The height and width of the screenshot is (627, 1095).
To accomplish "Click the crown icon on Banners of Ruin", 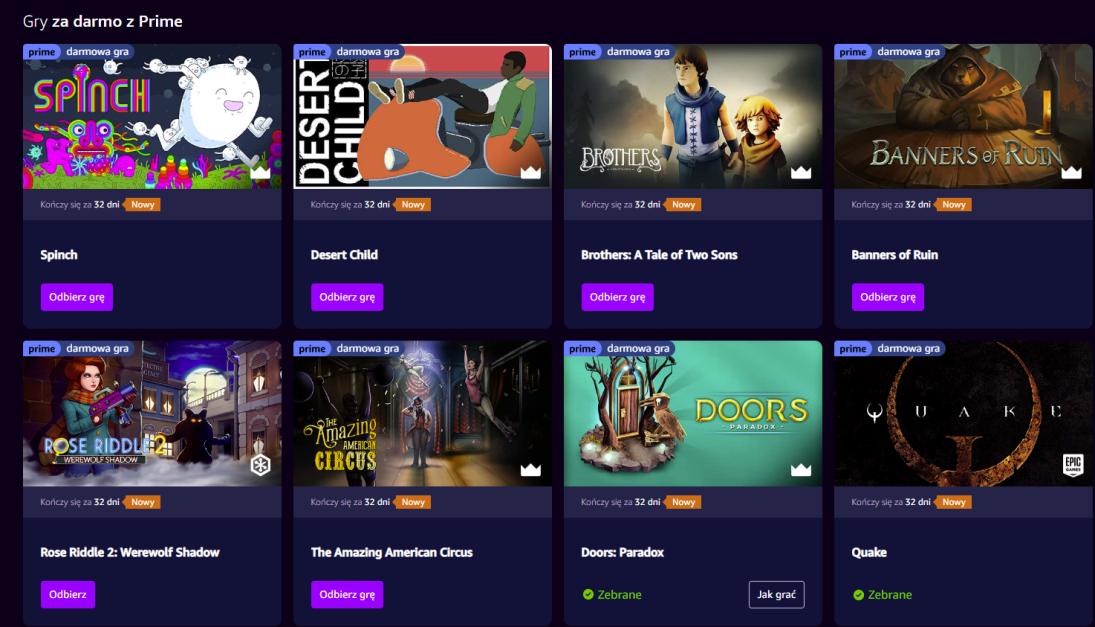I will click(x=1071, y=172).
